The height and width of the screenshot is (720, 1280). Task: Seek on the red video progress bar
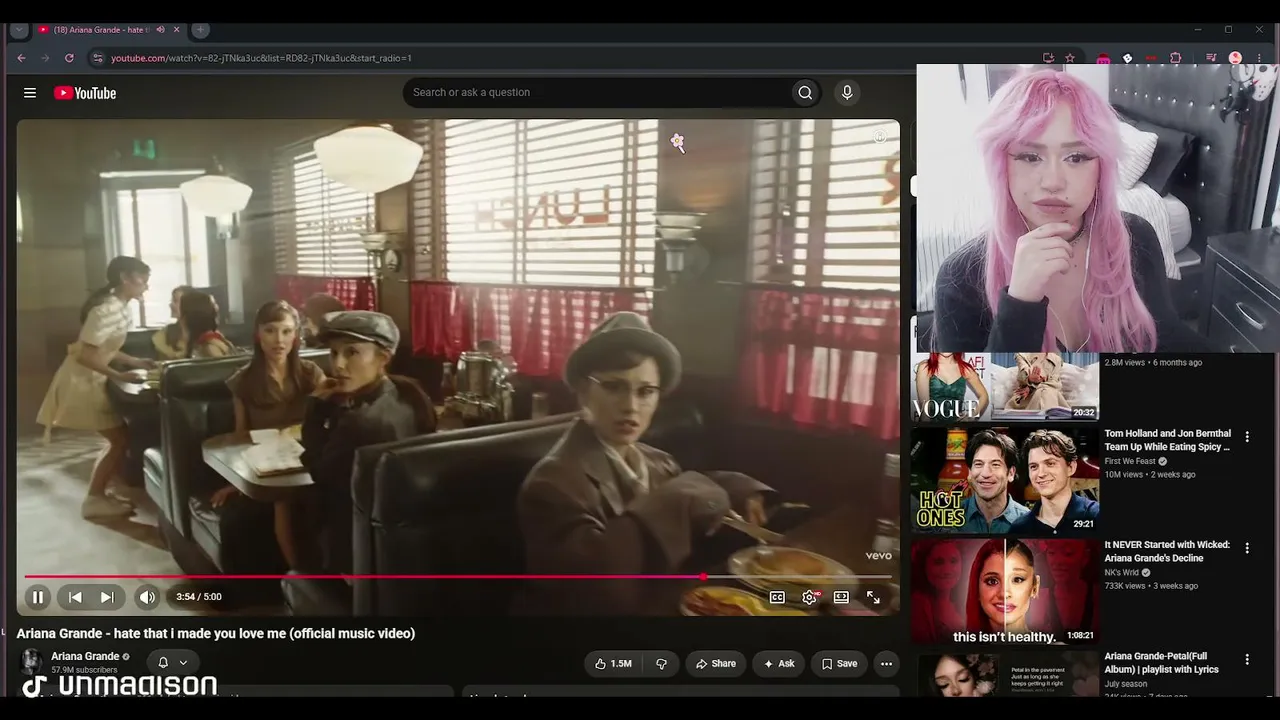point(458,577)
